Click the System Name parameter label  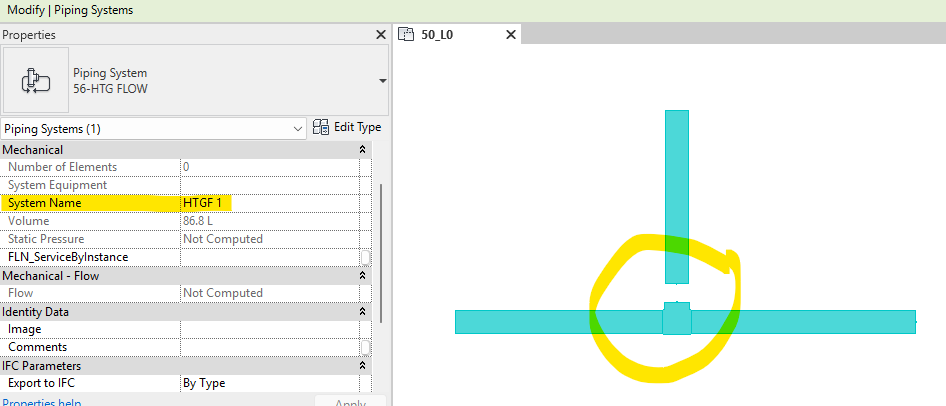(x=45, y=203)
